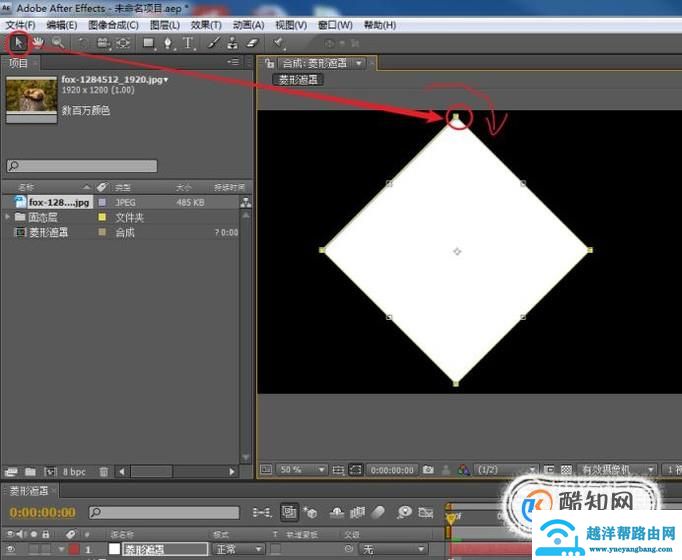This screenshot has height=560, width=682.
Task: Open the 图层(L) menu
Action: (165, 25)
